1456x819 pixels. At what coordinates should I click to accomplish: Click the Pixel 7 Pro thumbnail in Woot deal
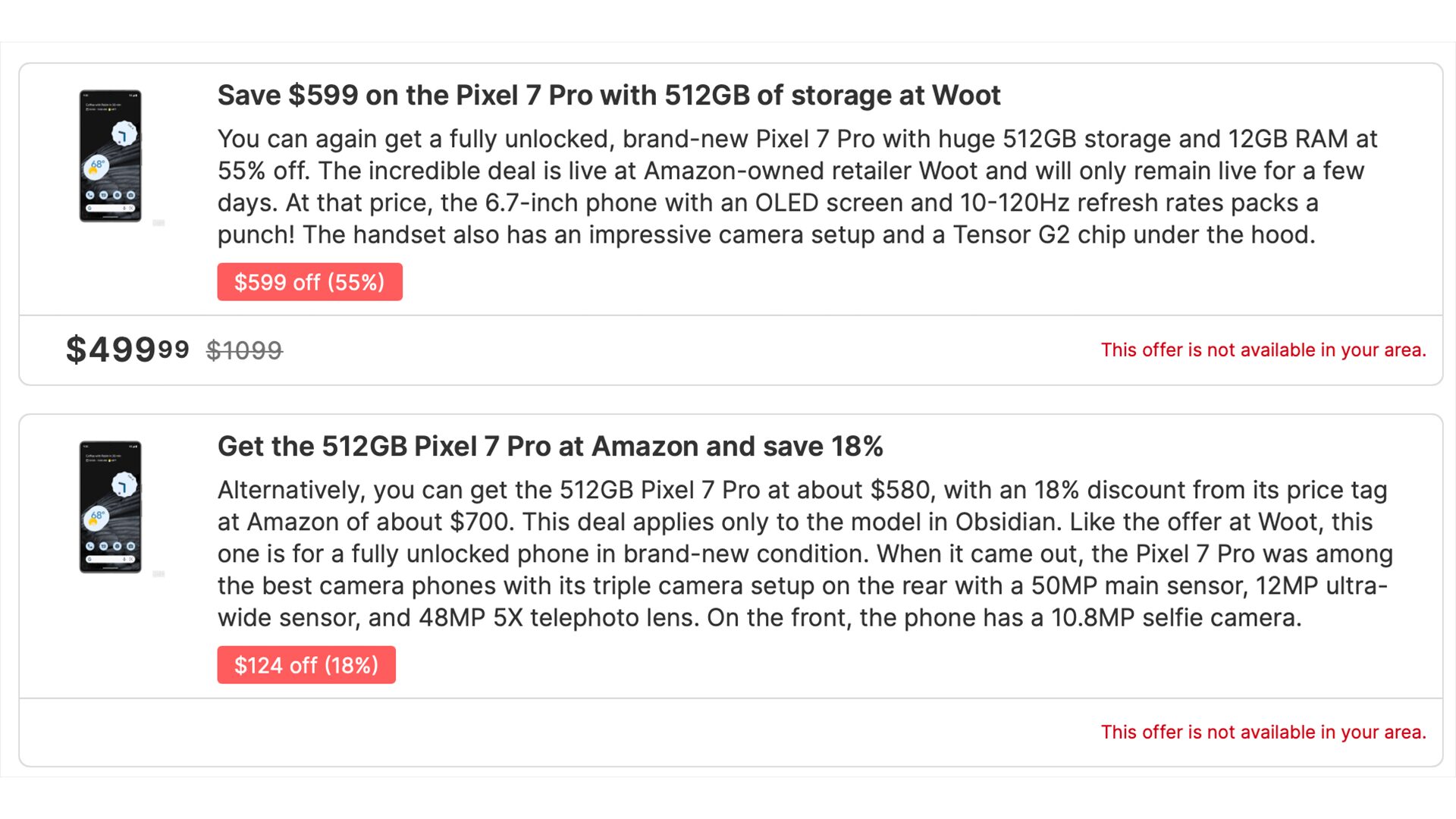[111, 155]
